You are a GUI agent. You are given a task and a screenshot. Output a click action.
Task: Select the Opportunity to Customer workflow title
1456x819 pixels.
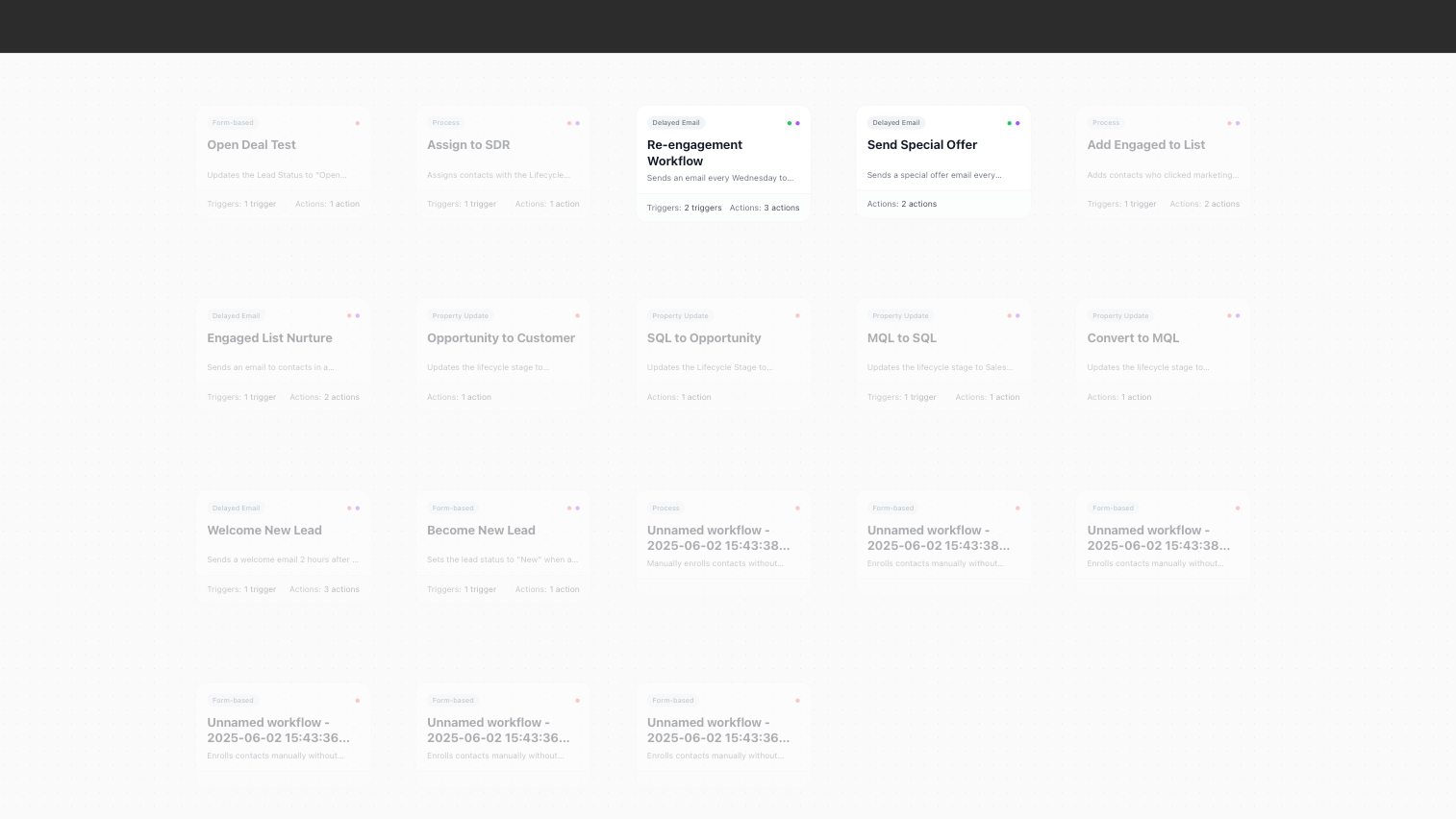pos(500,337)
